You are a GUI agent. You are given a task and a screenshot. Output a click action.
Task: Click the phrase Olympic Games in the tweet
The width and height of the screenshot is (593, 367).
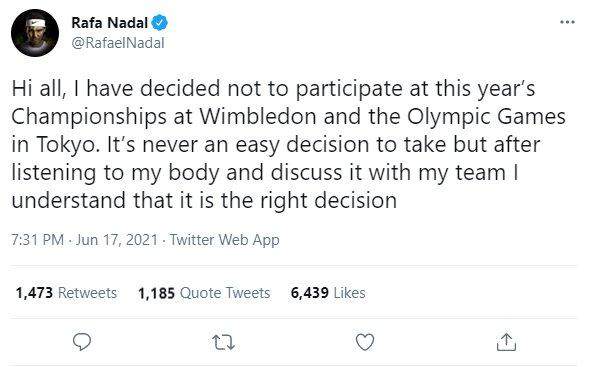click(x=486, y=117)
